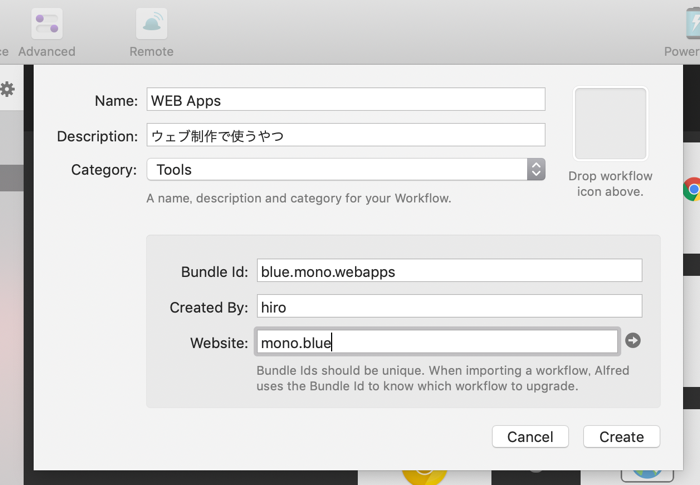This screenshot has width=700, height=485.
Task: Click the Remote label in toolbar
Action: 151,52
